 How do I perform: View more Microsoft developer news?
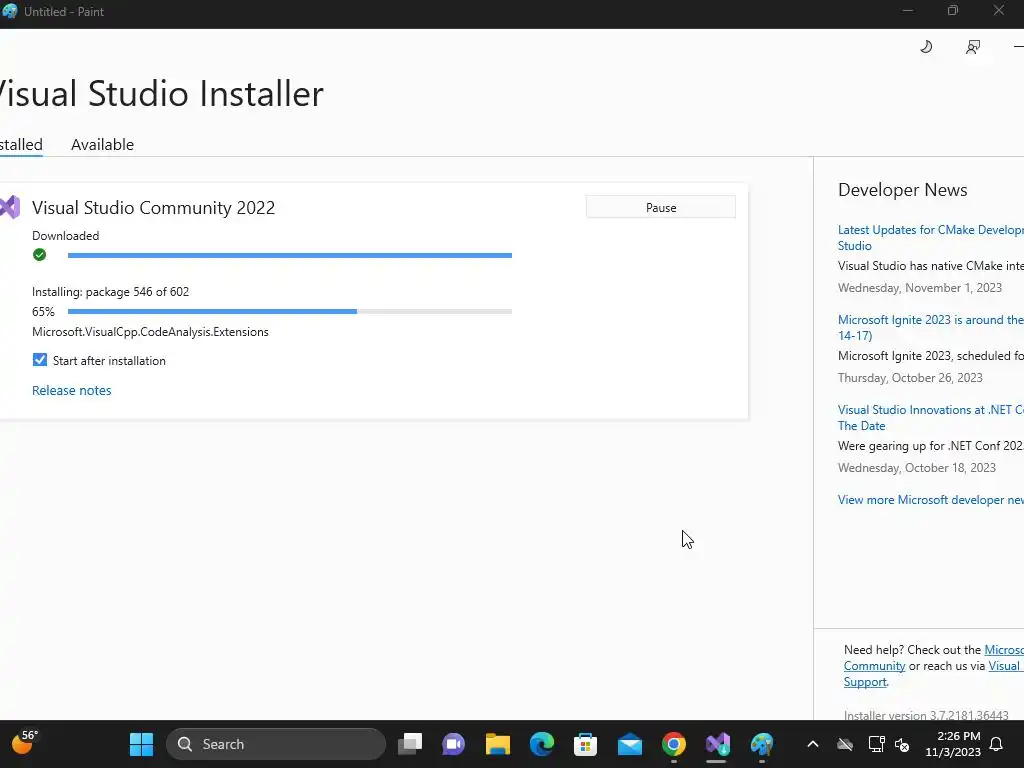coord(931,500)
